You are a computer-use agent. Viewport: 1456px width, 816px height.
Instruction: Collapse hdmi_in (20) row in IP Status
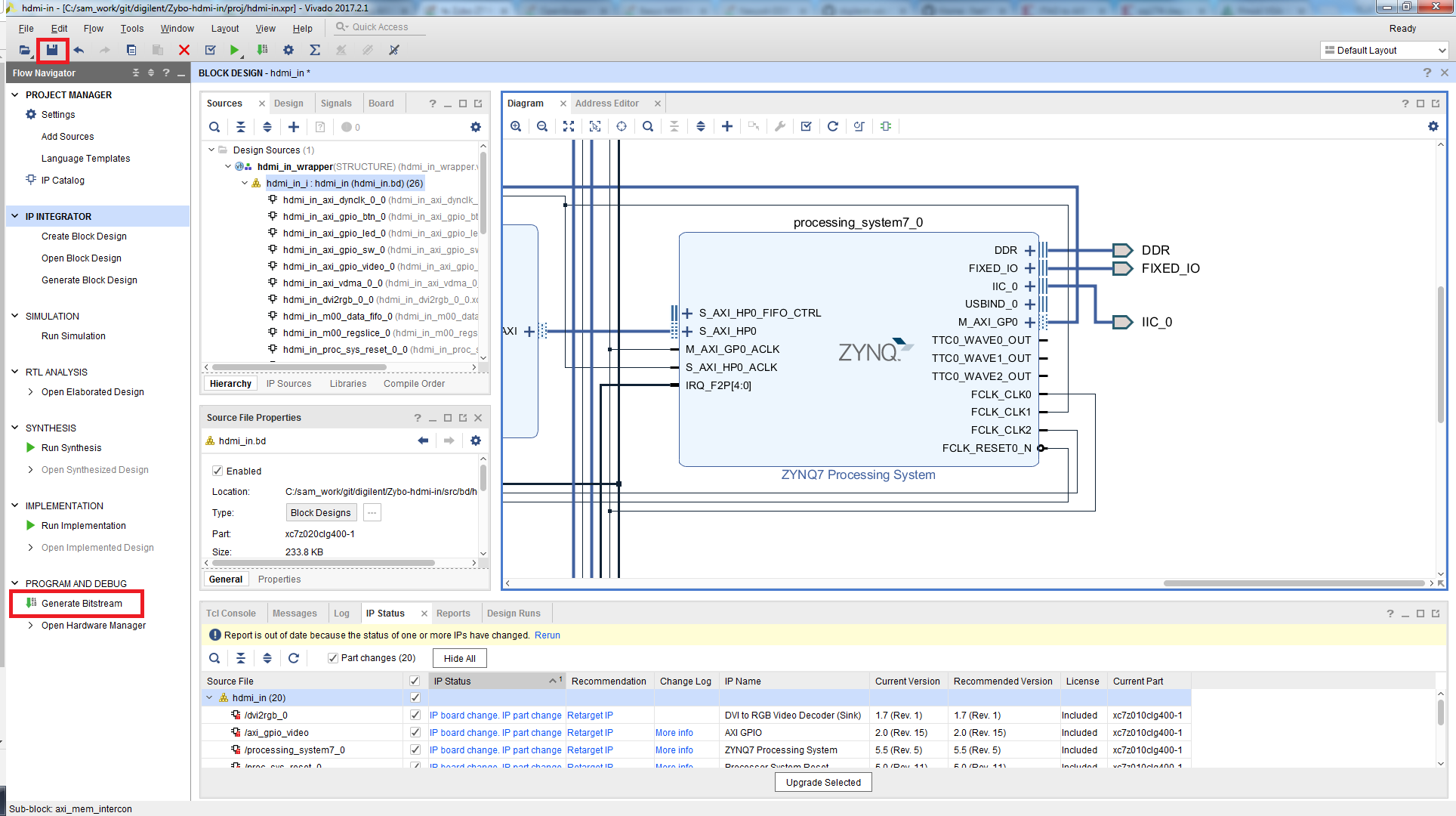[x=210, y=697]
